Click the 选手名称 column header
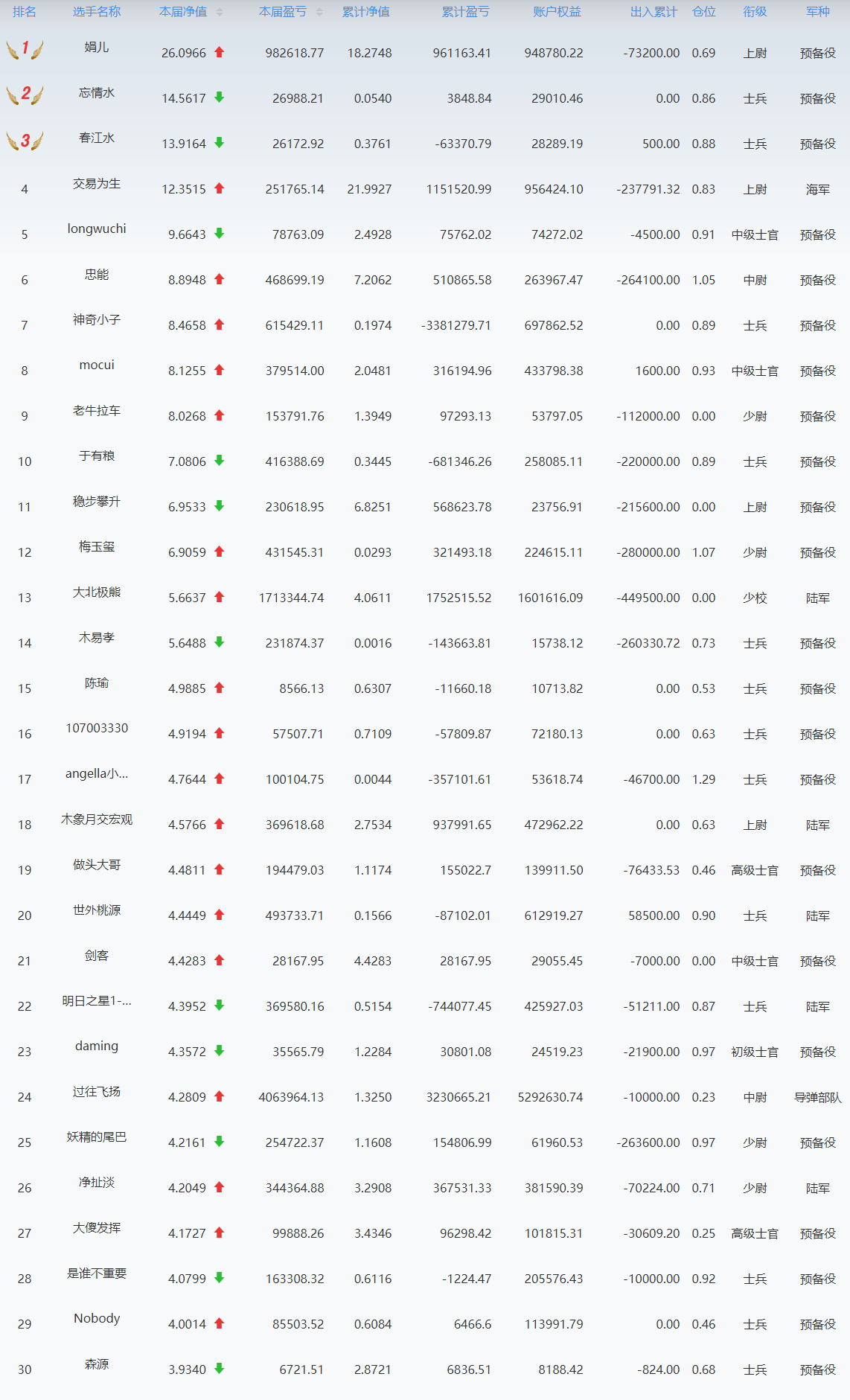850x1400 pixels. (97, 12)
